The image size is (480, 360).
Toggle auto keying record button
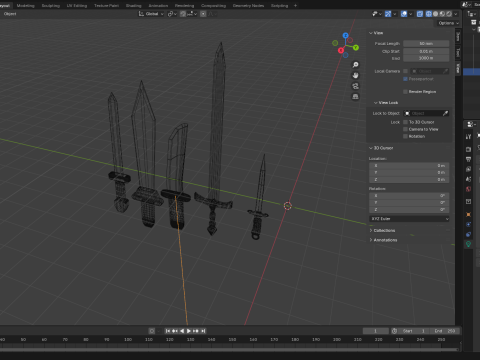click(152, 331)
